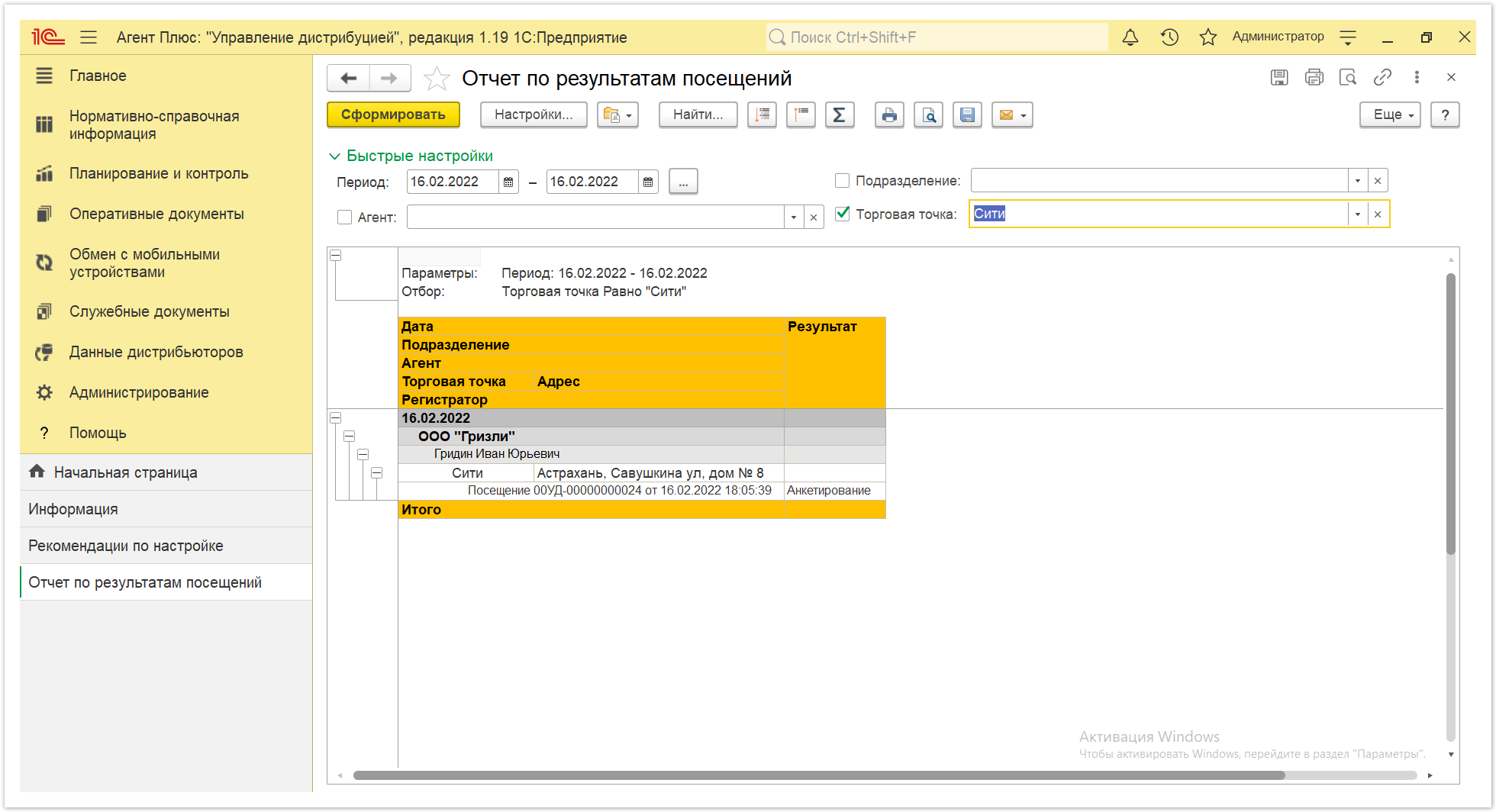1496x812 pixels.
Task: Click the global search field Поиск
Action: click(x=937, y=37)
